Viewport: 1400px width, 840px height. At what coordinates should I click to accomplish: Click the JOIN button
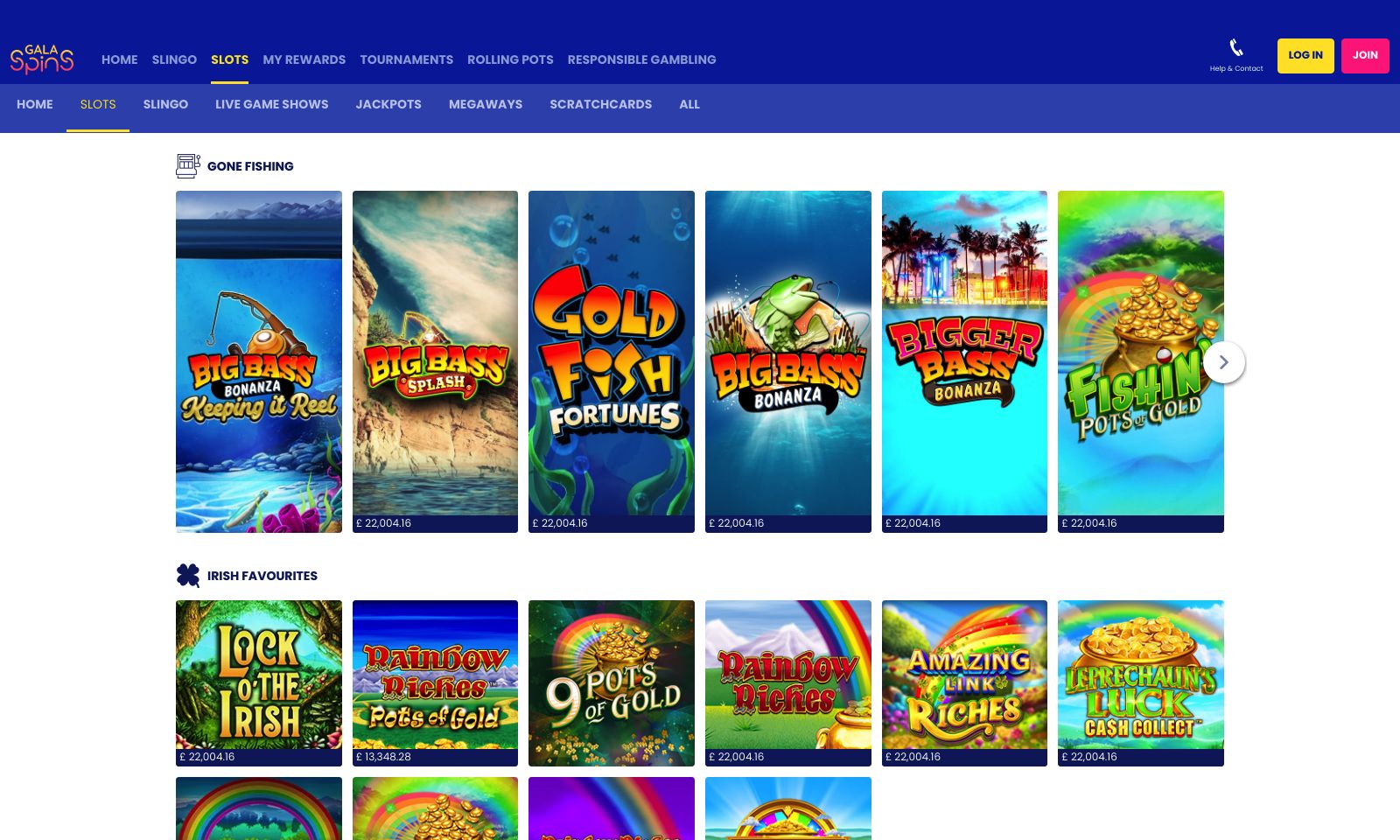click(x=1365, y=55)
